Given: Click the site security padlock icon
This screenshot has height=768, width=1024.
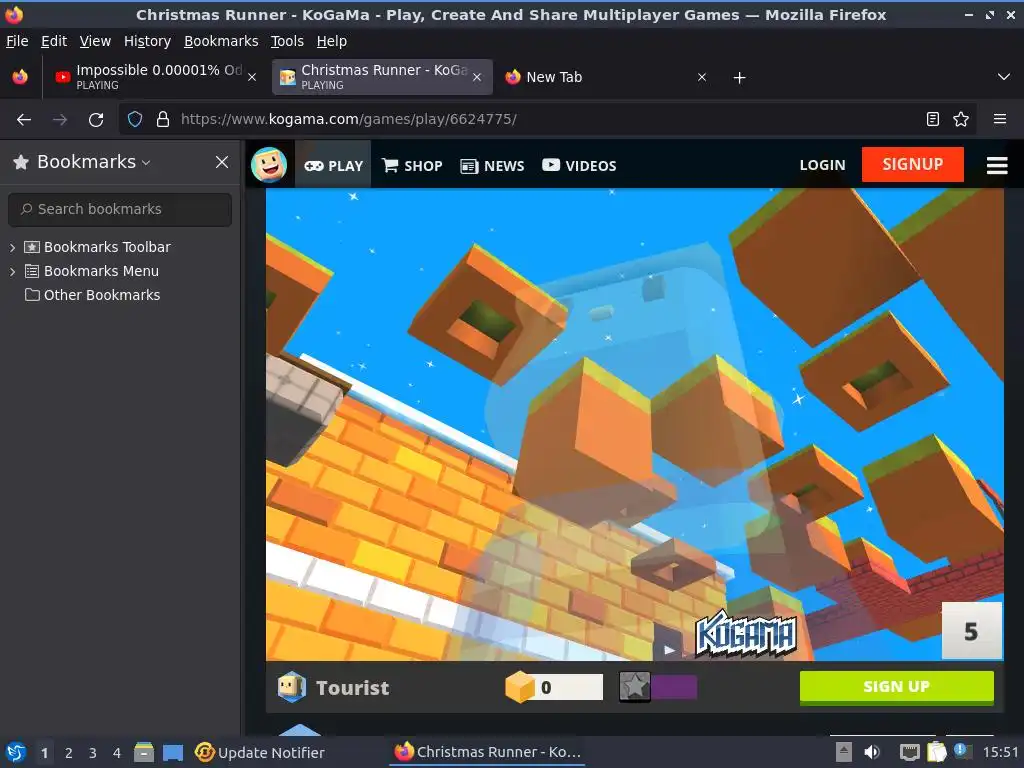Looking at the screenshot, I should (x=163, y=120).
